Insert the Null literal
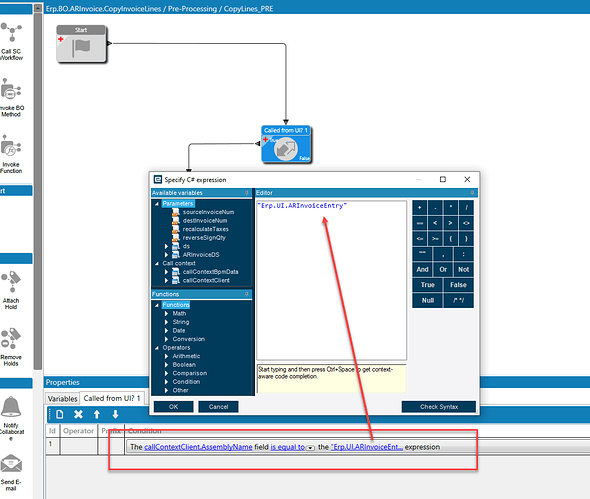This screenshot has height=499, width=590. tap(427, 300)
